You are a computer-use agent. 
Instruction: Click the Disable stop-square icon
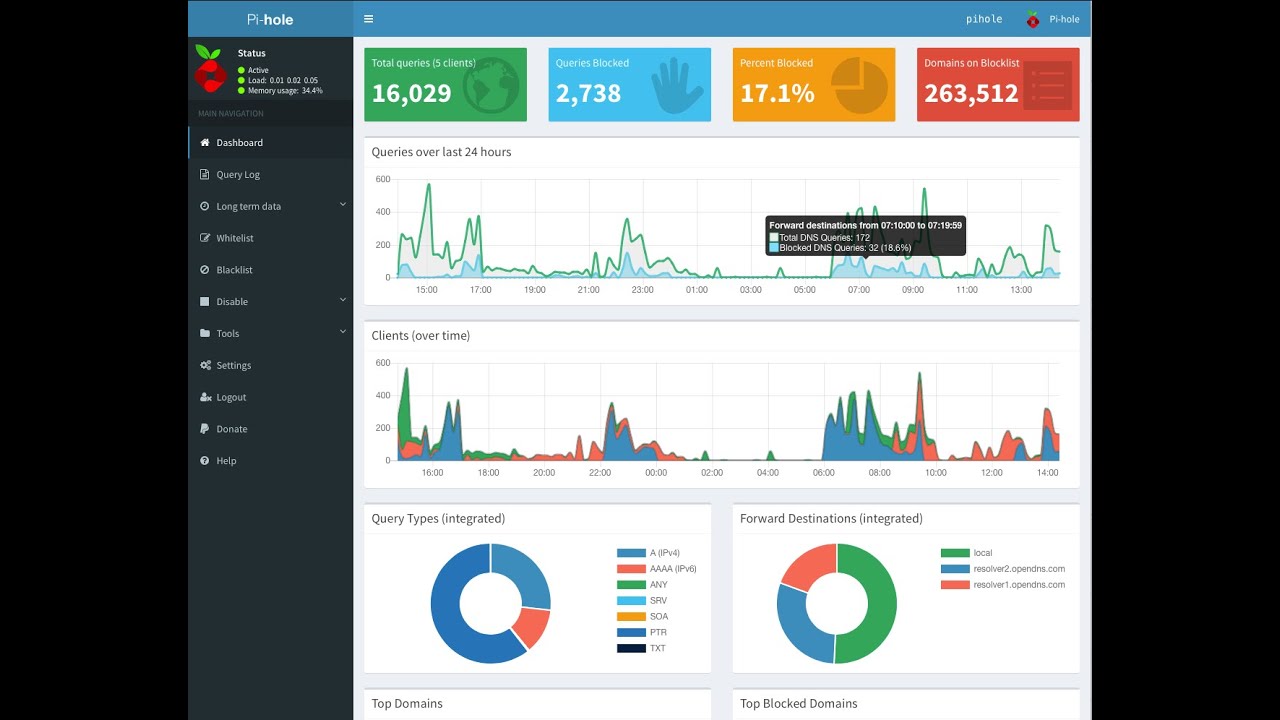point(205,302)
